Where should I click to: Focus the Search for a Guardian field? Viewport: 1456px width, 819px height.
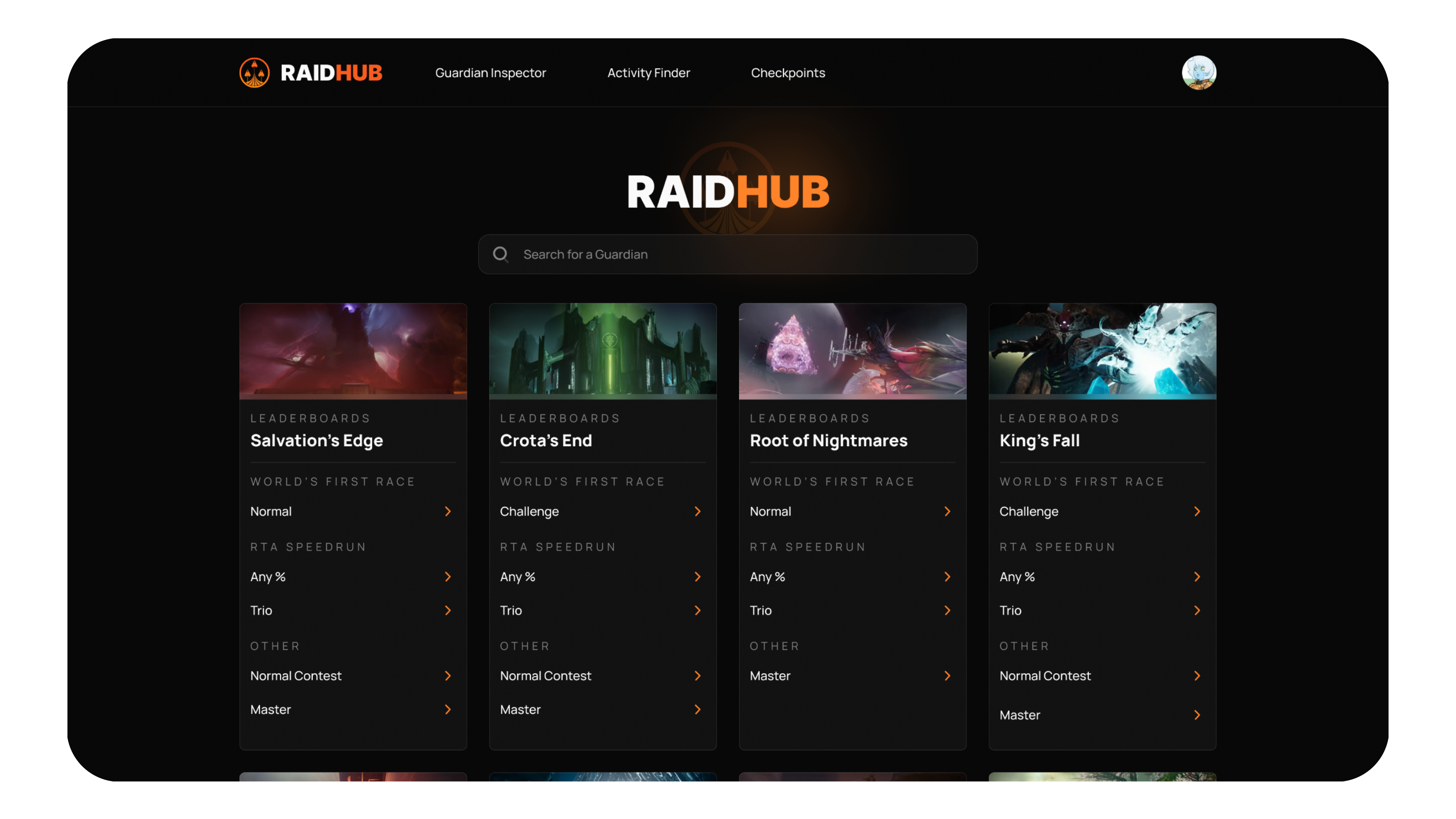(735, 254)
